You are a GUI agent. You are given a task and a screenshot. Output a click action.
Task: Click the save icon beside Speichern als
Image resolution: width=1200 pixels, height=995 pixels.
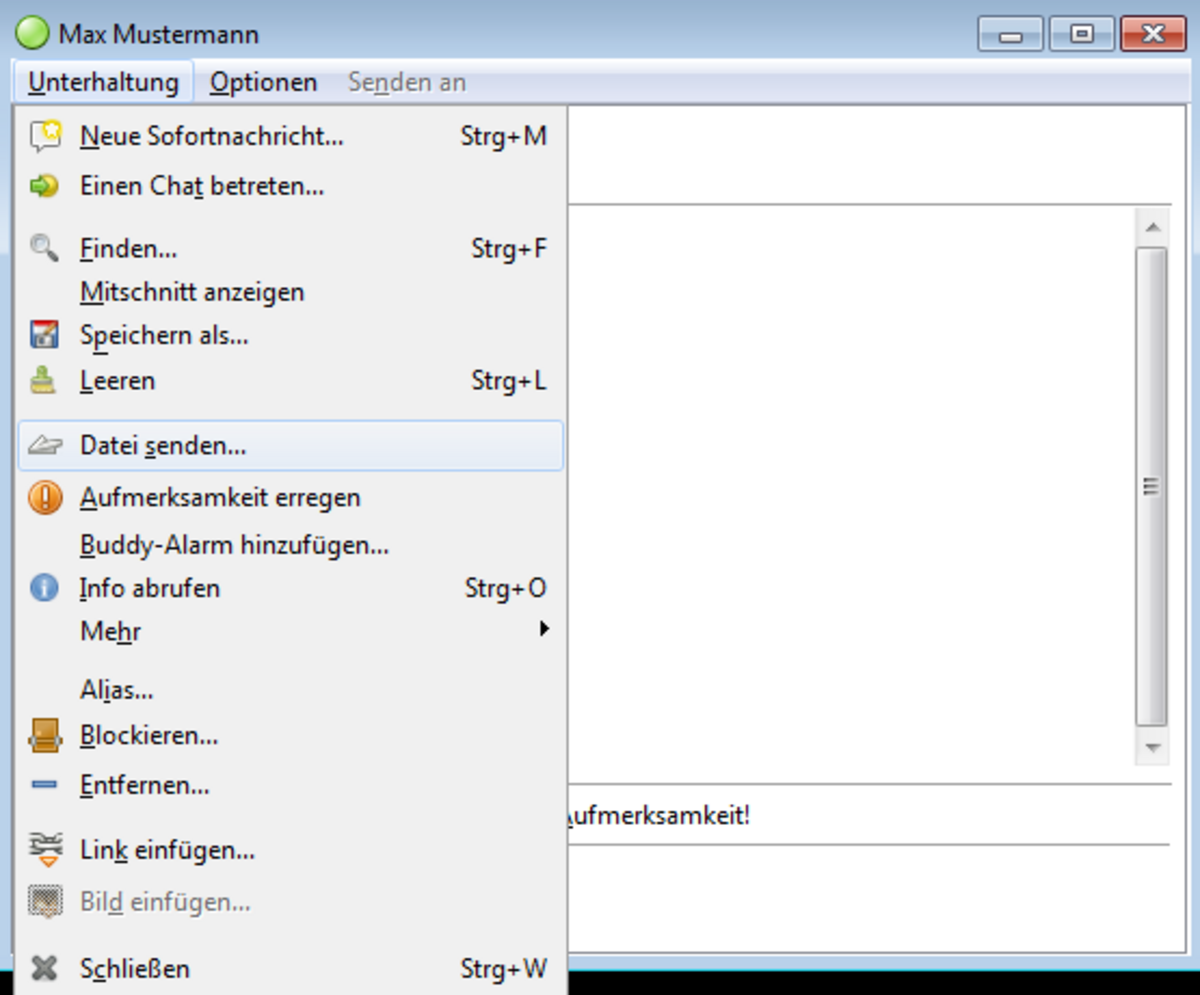[x=45, y=335]
